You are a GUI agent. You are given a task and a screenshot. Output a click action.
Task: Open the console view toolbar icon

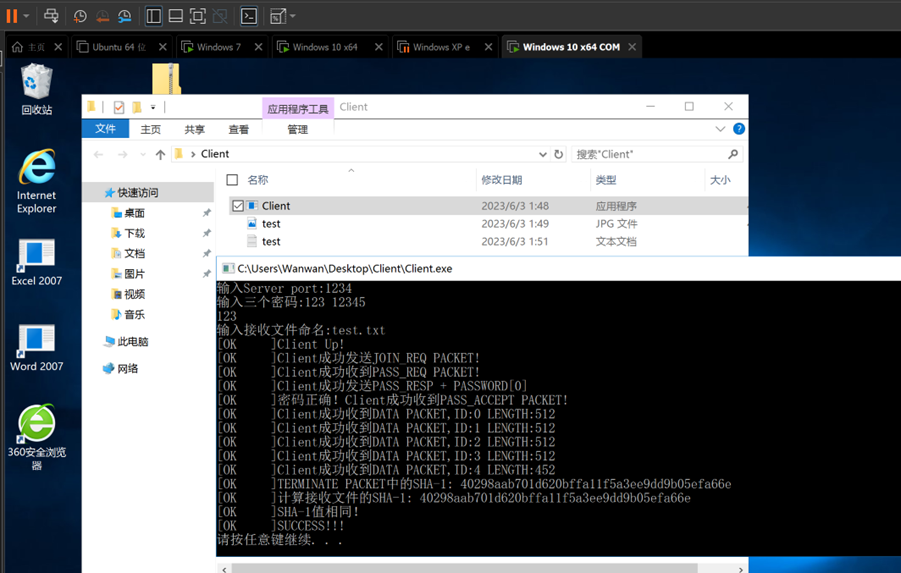point(249,16)
